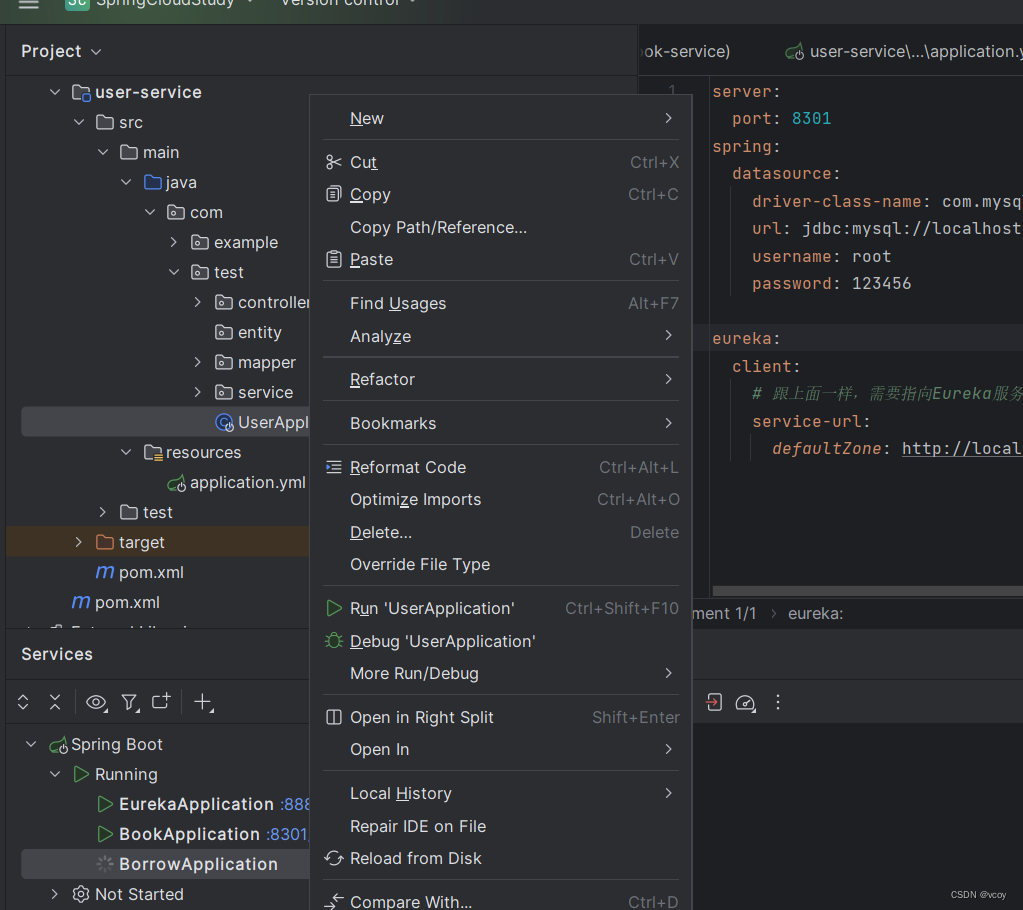Click the editor horizontal scrollbar
This screenshot has height=910, width=1023.
click(x=867, y=590)
